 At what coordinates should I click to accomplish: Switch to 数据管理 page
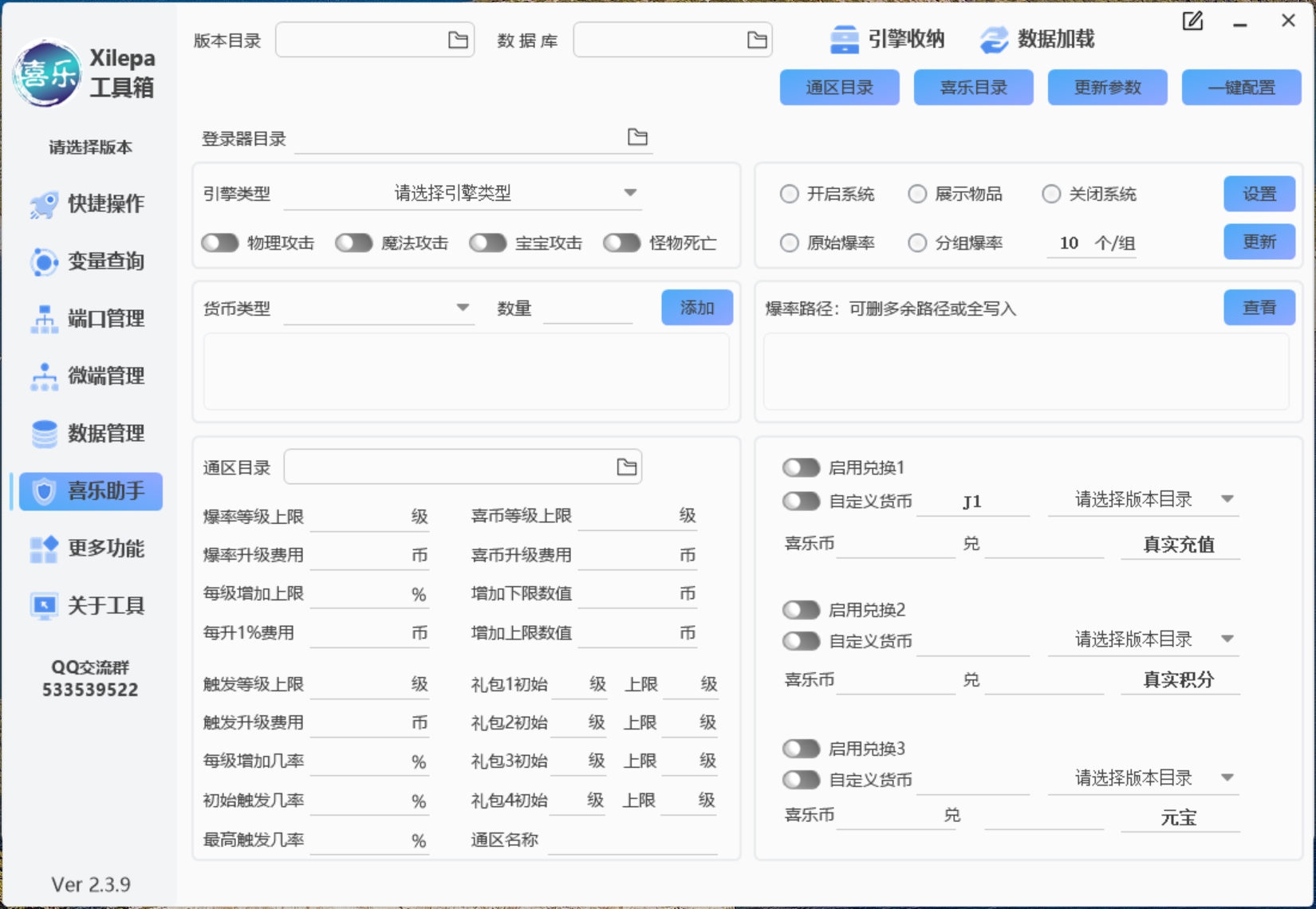(91, 434)
